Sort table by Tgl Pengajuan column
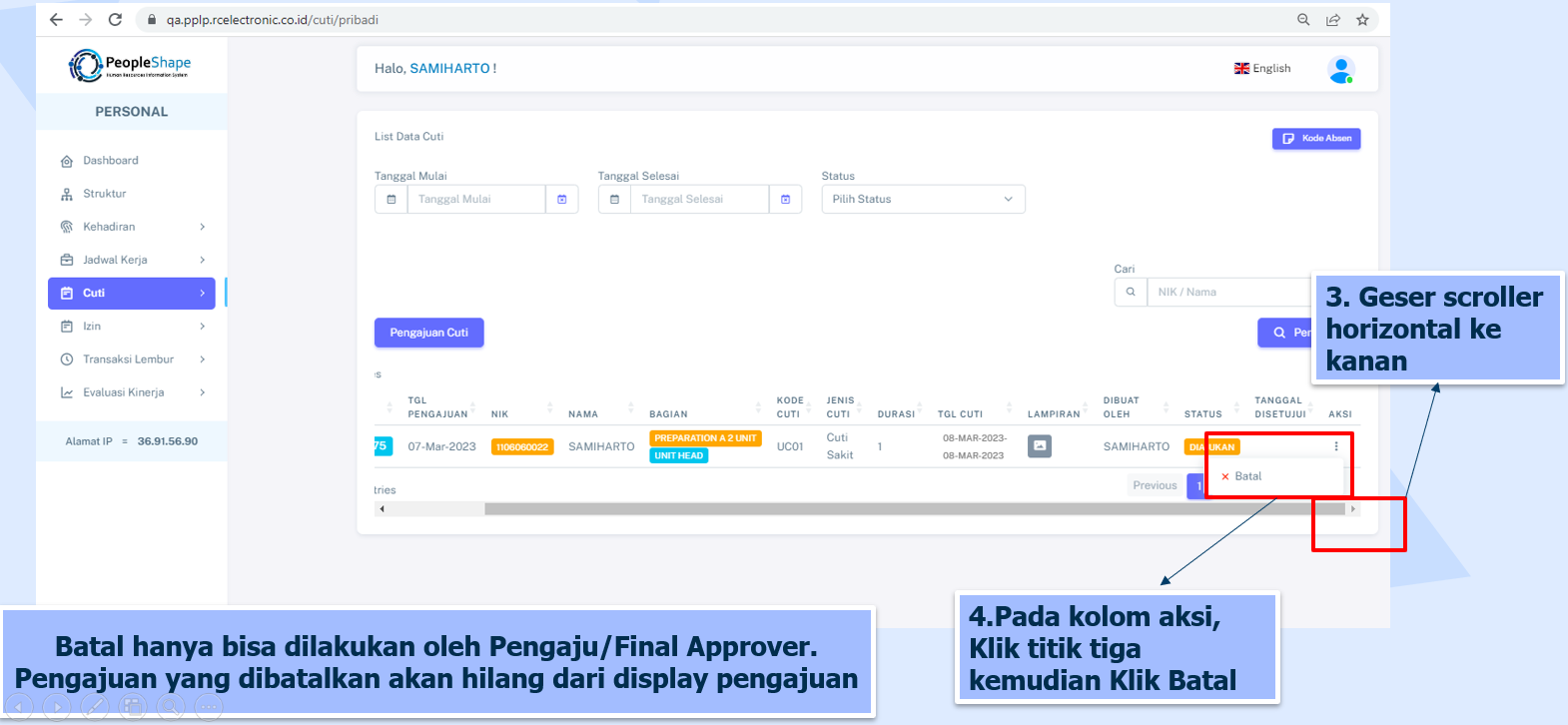The height and width of the screenshot is (725, 1568). pyautogui.click(x=438, y=407)
